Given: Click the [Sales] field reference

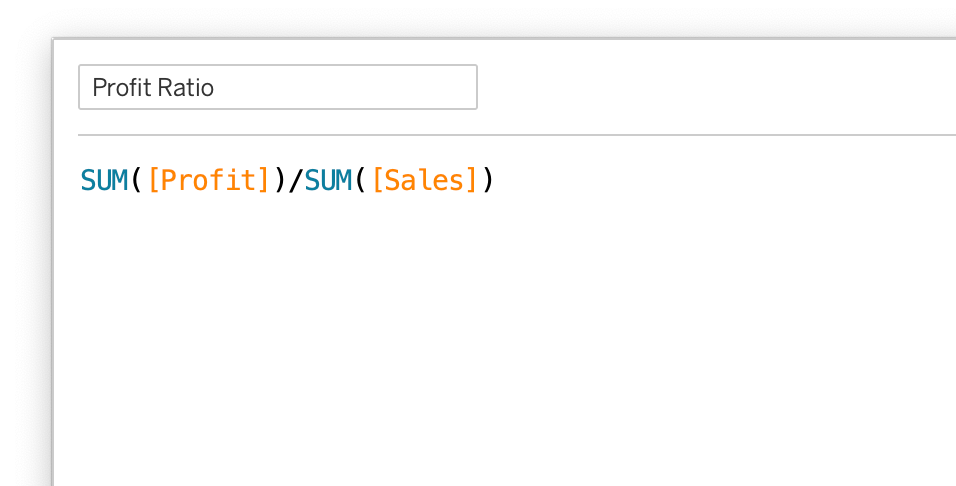Looking at the screenshot, I should click(425, 181).
